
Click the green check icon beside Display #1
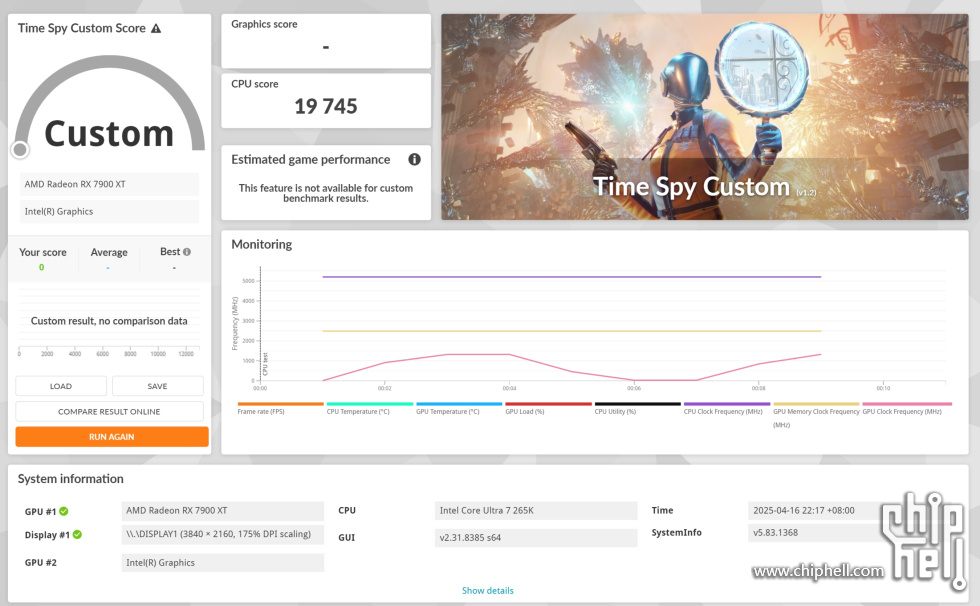[77, 535]
